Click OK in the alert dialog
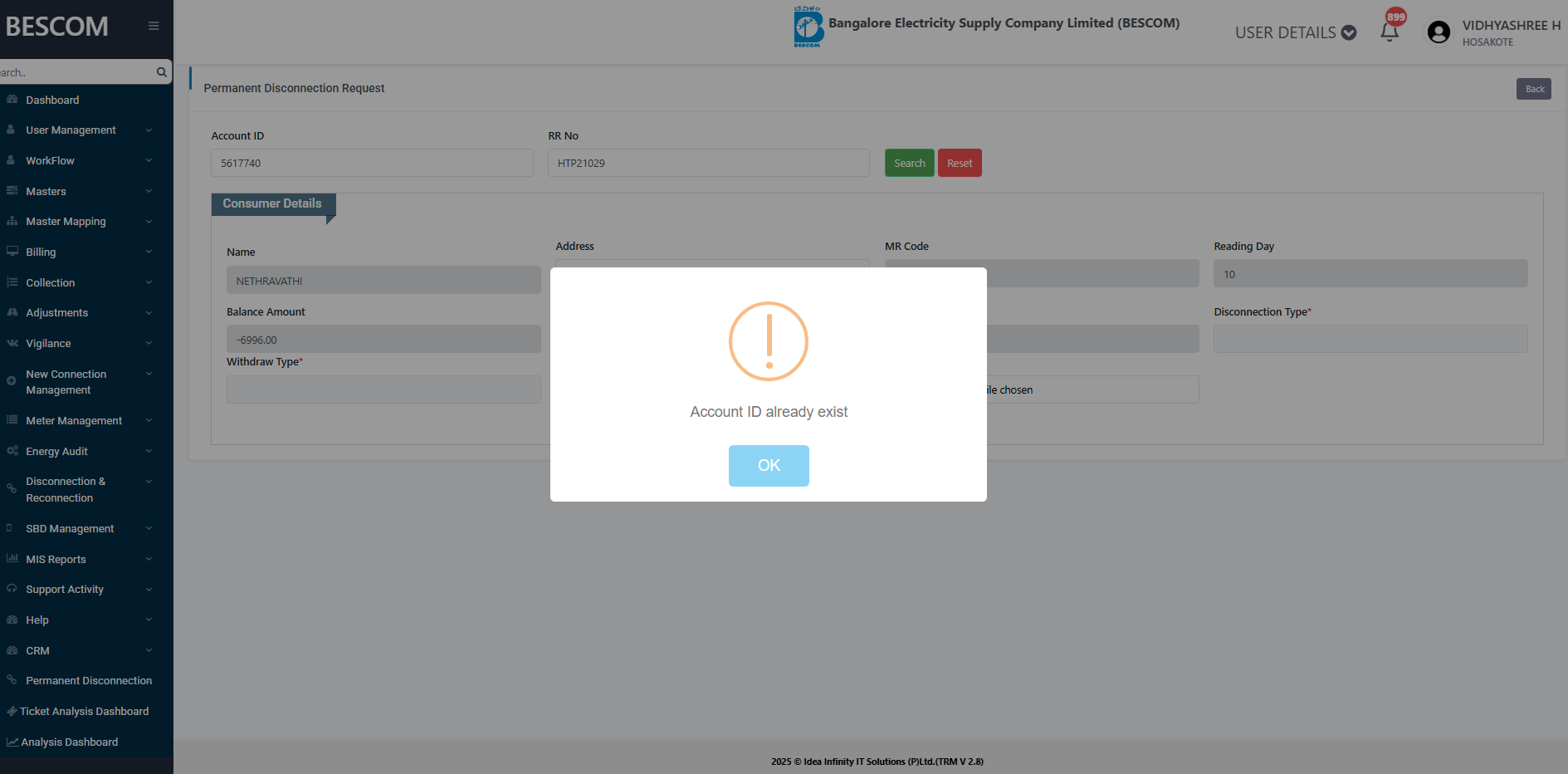Viewport: 1568px width, 774px height. tap(769, 466)
